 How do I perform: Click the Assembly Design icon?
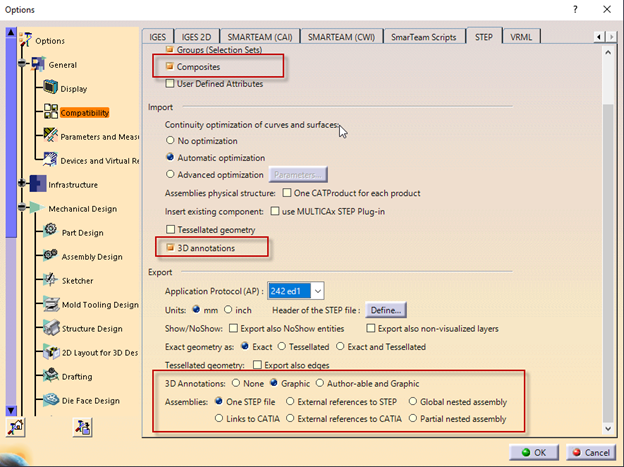click(50, 257)
